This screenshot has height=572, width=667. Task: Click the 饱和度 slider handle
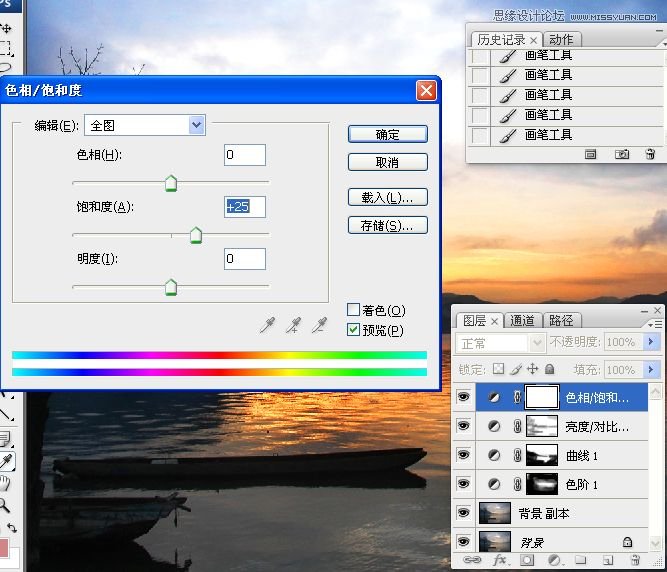196,235
